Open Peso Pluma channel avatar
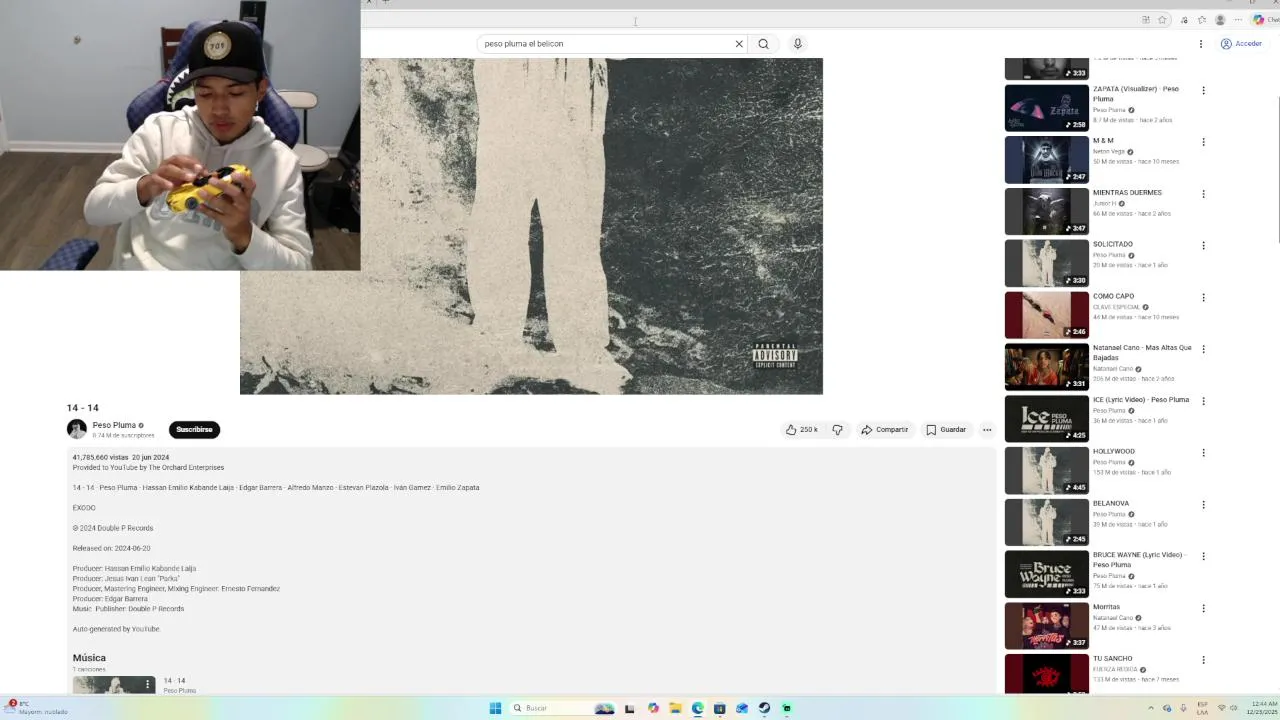Screen dimensions: 1280x720 tap(77, 429)
